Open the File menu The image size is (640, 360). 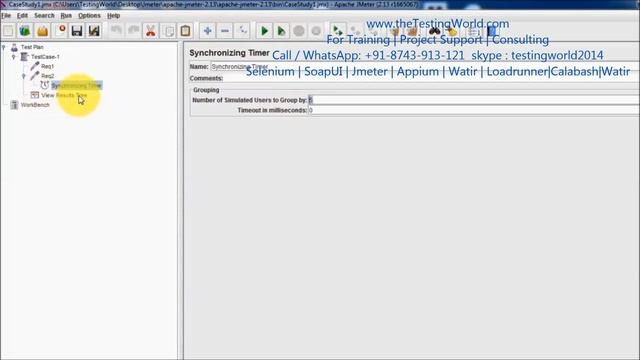6,16
